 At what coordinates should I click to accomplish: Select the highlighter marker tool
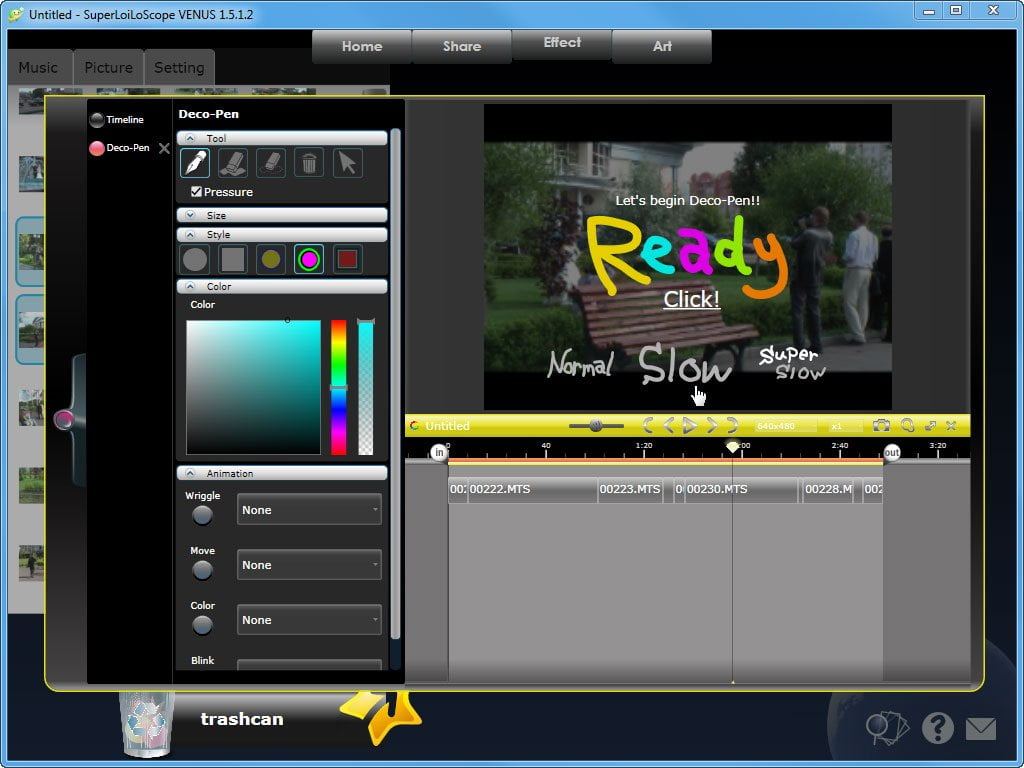tap(232, 163)
